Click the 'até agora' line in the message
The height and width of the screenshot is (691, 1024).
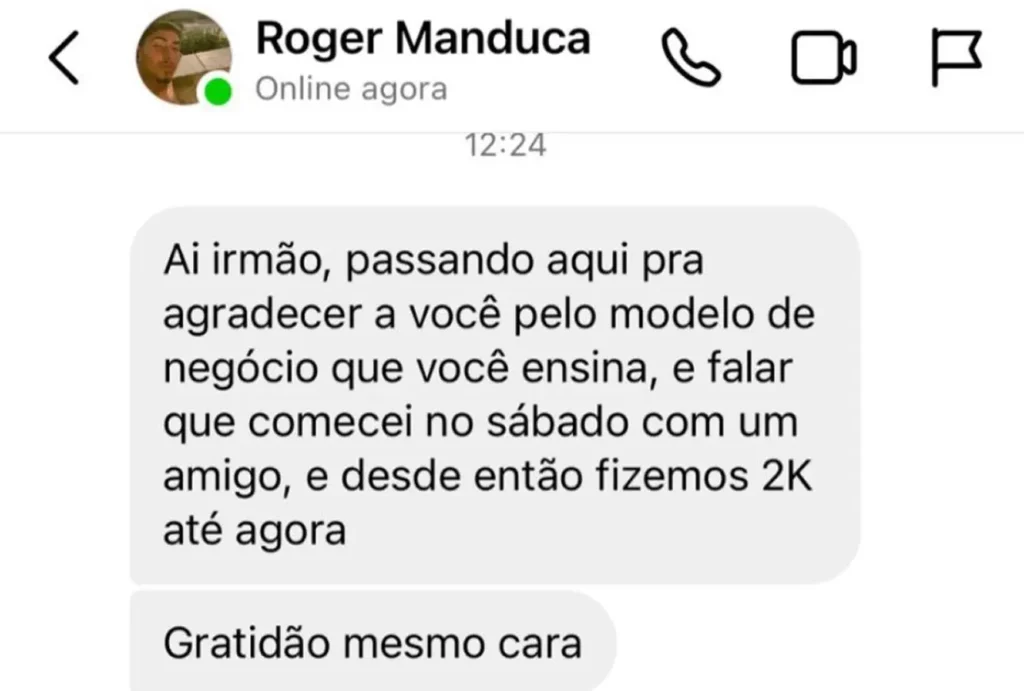255,530
